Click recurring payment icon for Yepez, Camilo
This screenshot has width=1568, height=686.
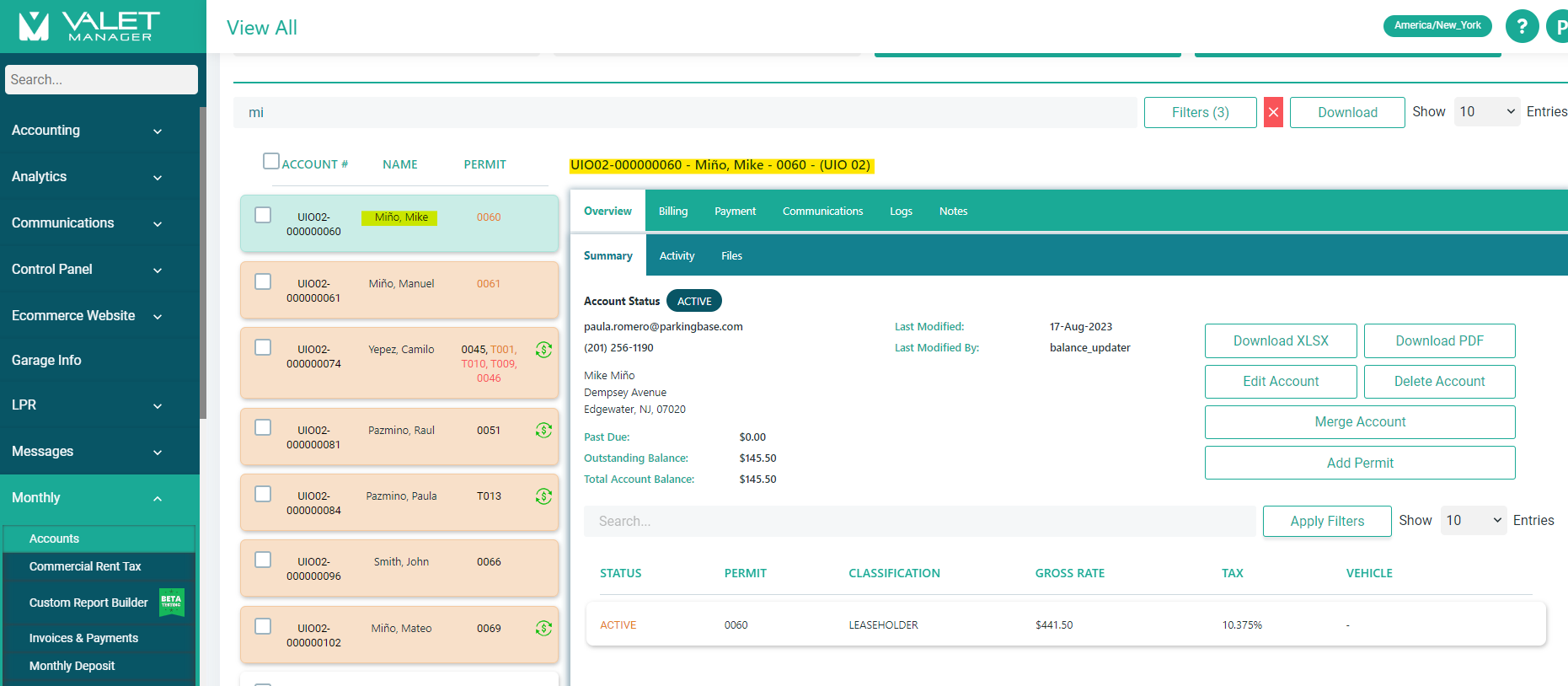(x=543, y=350)
